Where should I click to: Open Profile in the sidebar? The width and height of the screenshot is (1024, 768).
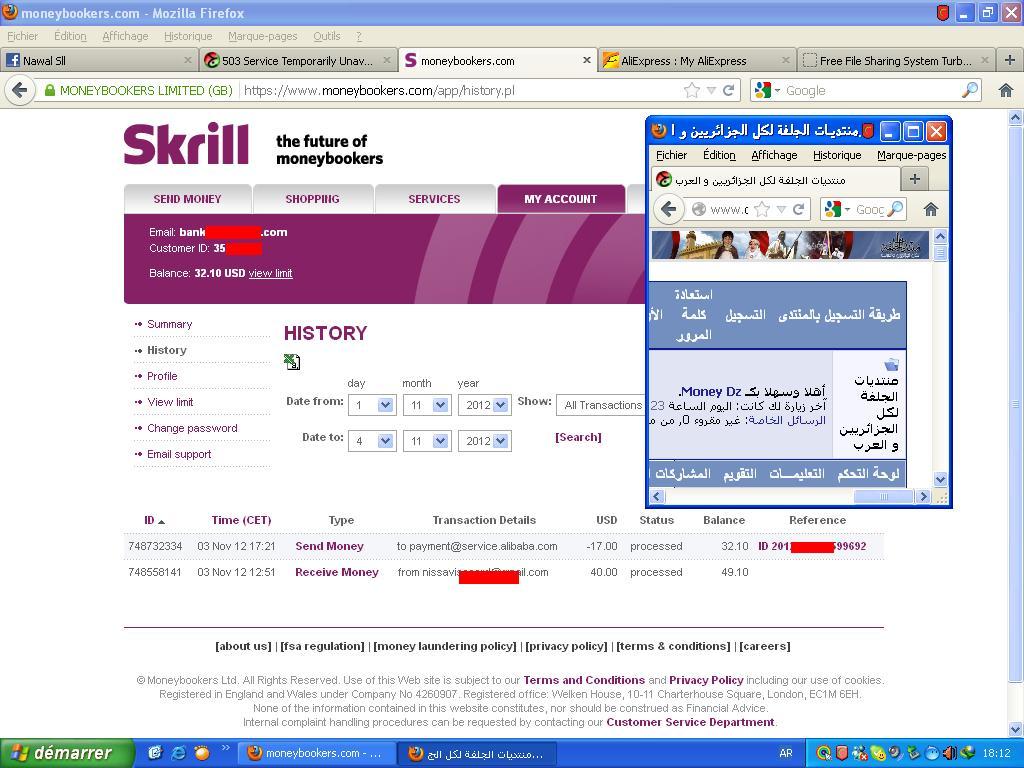pos(162,376)
